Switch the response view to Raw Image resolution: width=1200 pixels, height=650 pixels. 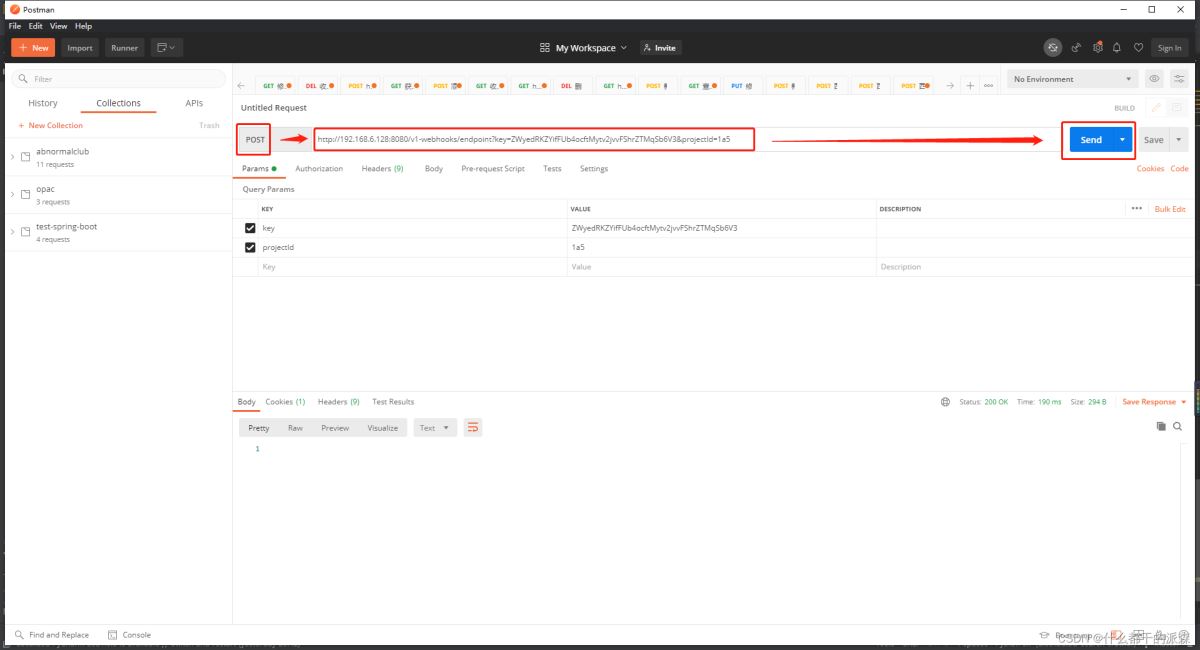pyautogui.click(x=295, y=428)
